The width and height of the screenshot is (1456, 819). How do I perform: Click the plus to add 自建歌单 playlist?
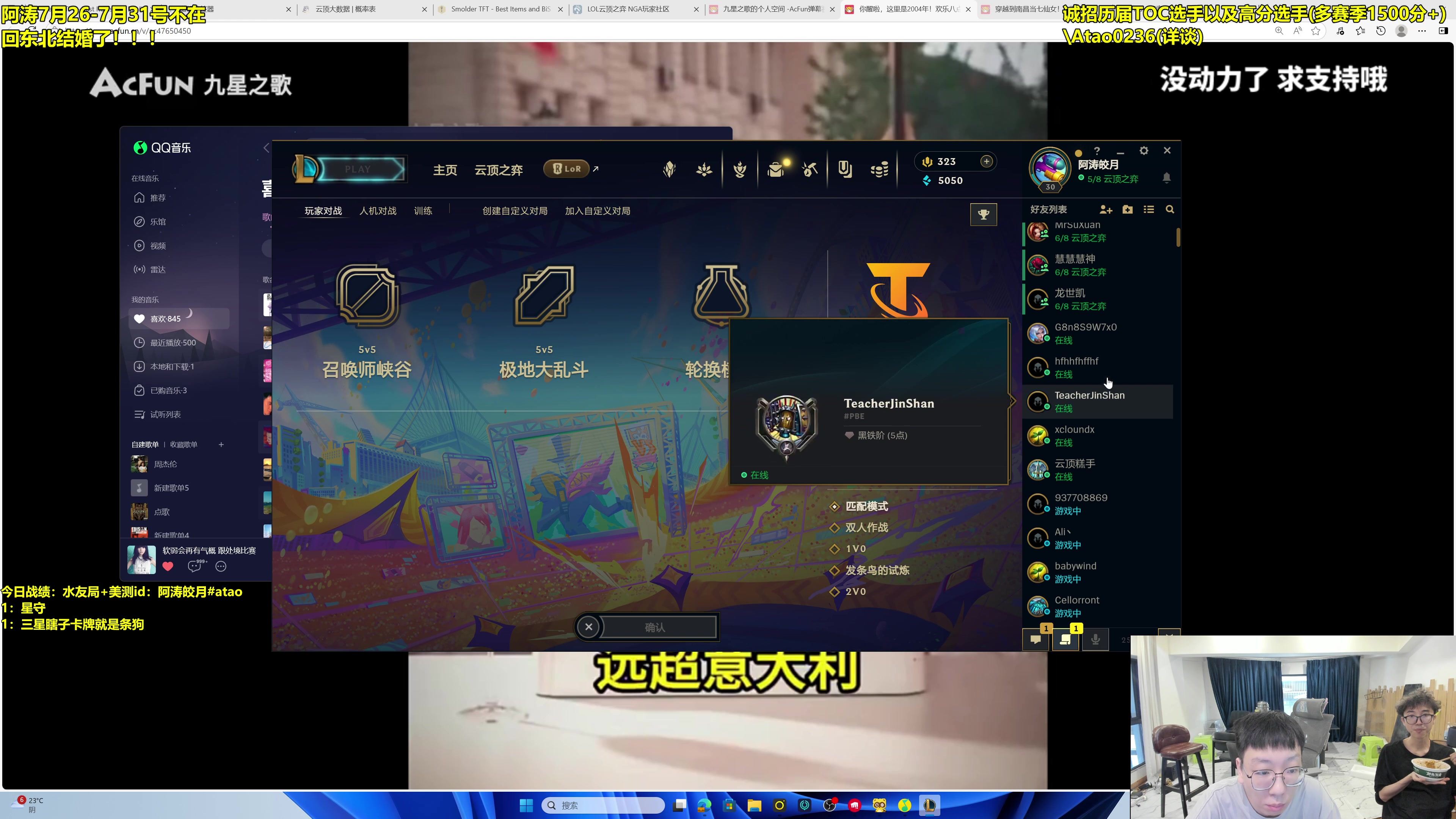click(221, 445)
